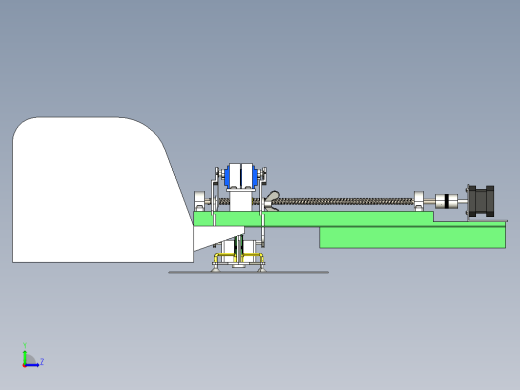Click the blue Z axis of the triad
520x390 pixels.
(32, 365)
